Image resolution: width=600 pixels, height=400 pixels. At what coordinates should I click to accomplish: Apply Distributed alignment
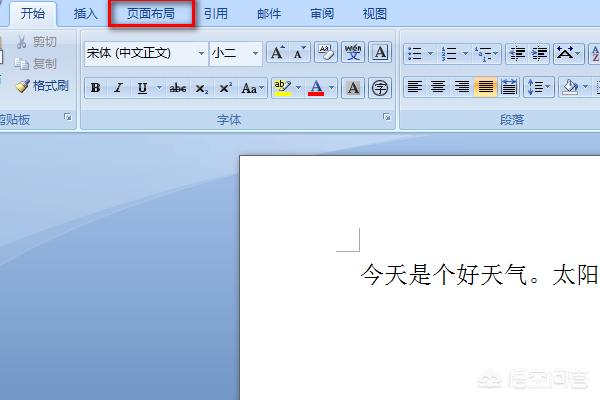click(509, 87)
